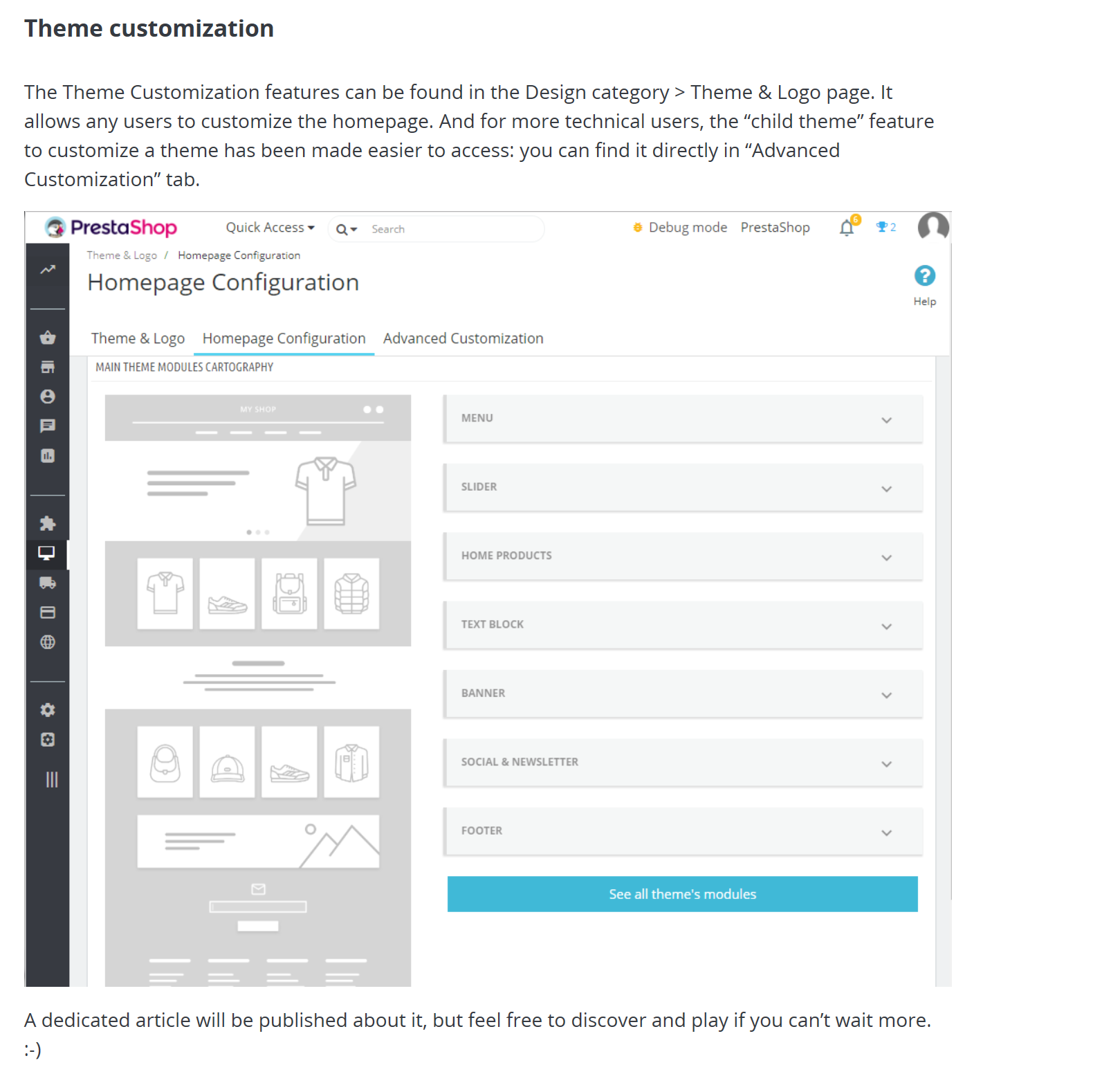Image resolution: width=1111 pixels, height=1092 pixels.
Task: Expand the HOME PRODUCTS section
Action: tap(683, 556)
